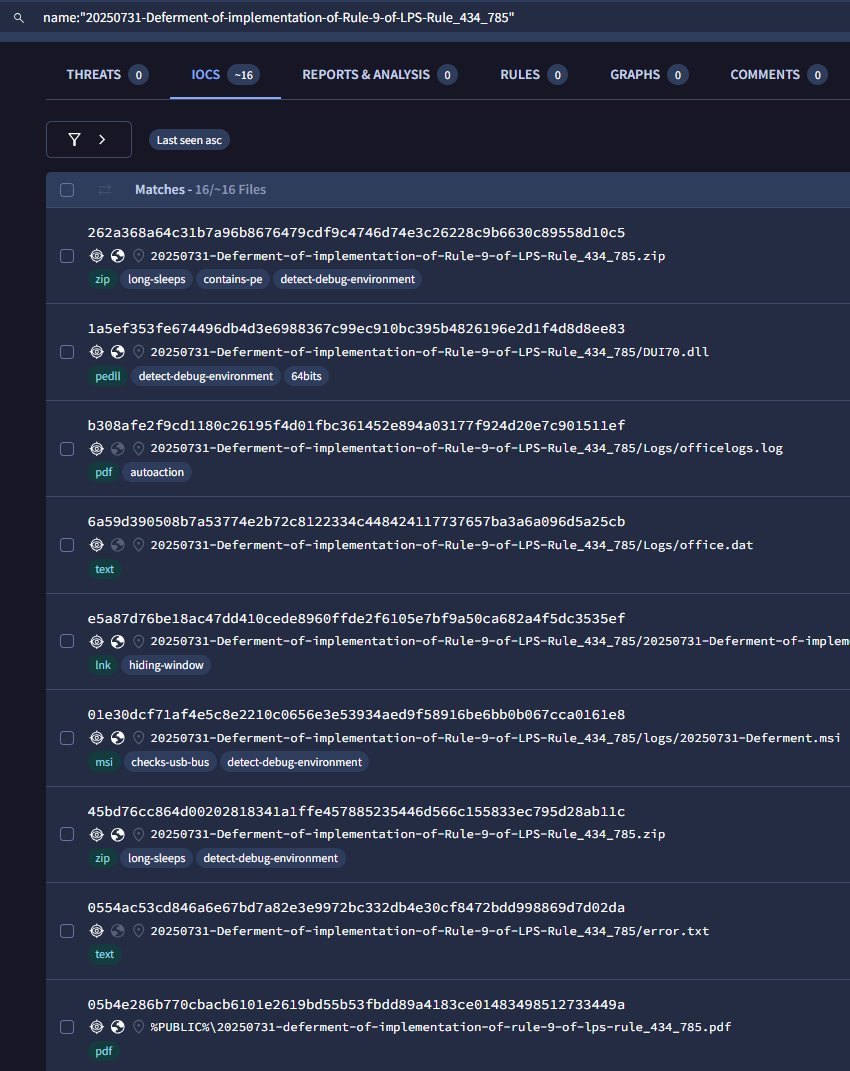Screen dimensions: 850x1071
Task: Check the error.txt file row
Action: (67, 931)
